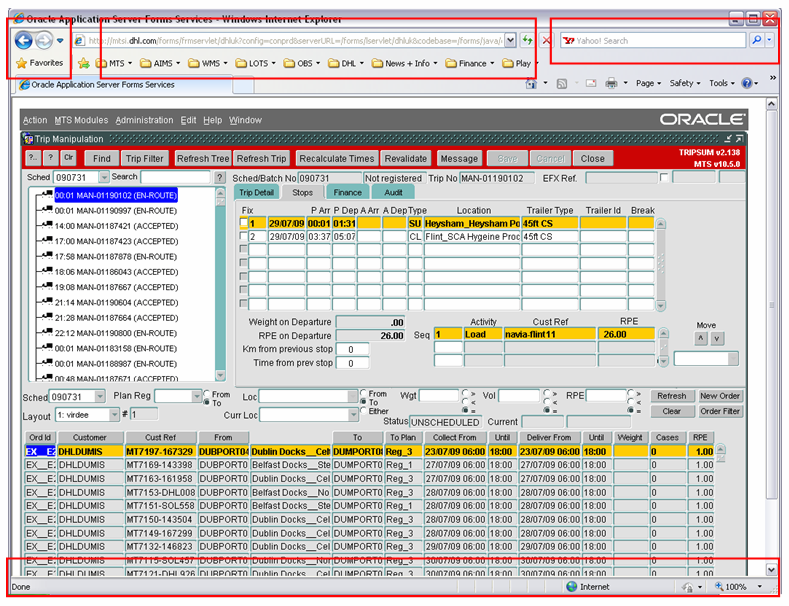Image resolution: width=789 pixels, height=606 pixels.
Task: Open the Home icon in the command bar
Action: pos(531,83)
